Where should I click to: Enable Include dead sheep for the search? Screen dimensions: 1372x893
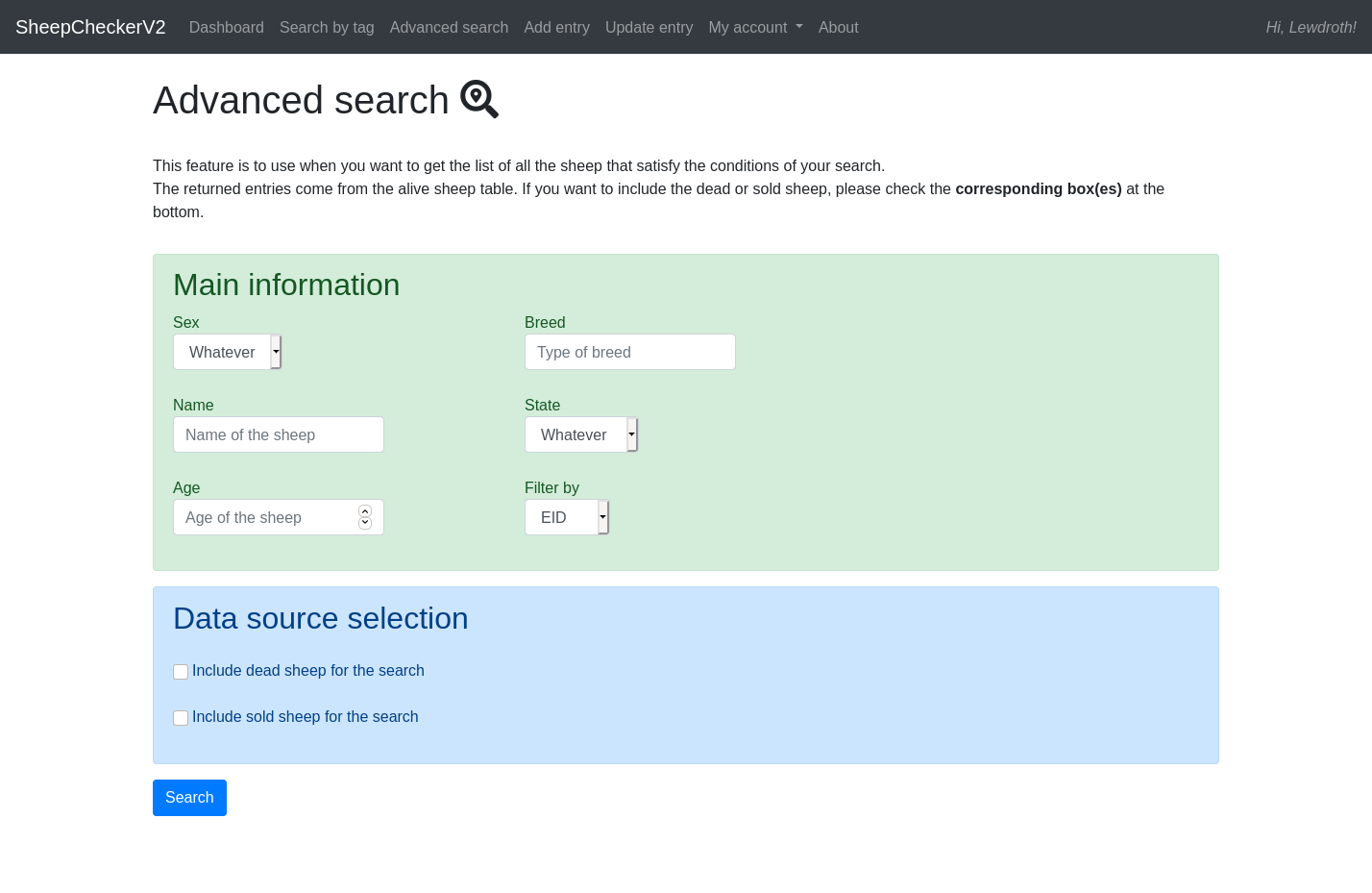tap(181, 672)
